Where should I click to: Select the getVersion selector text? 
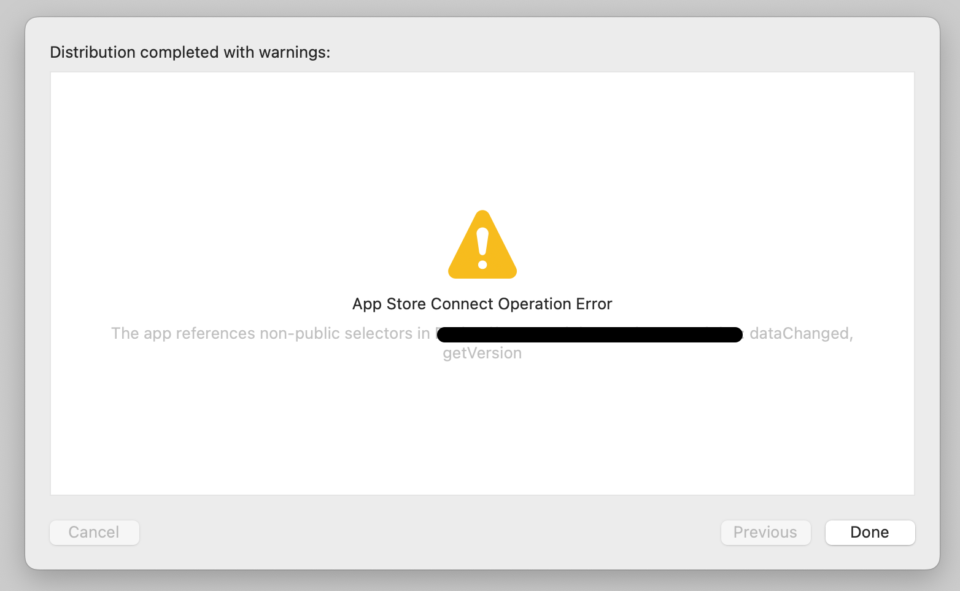482,353
